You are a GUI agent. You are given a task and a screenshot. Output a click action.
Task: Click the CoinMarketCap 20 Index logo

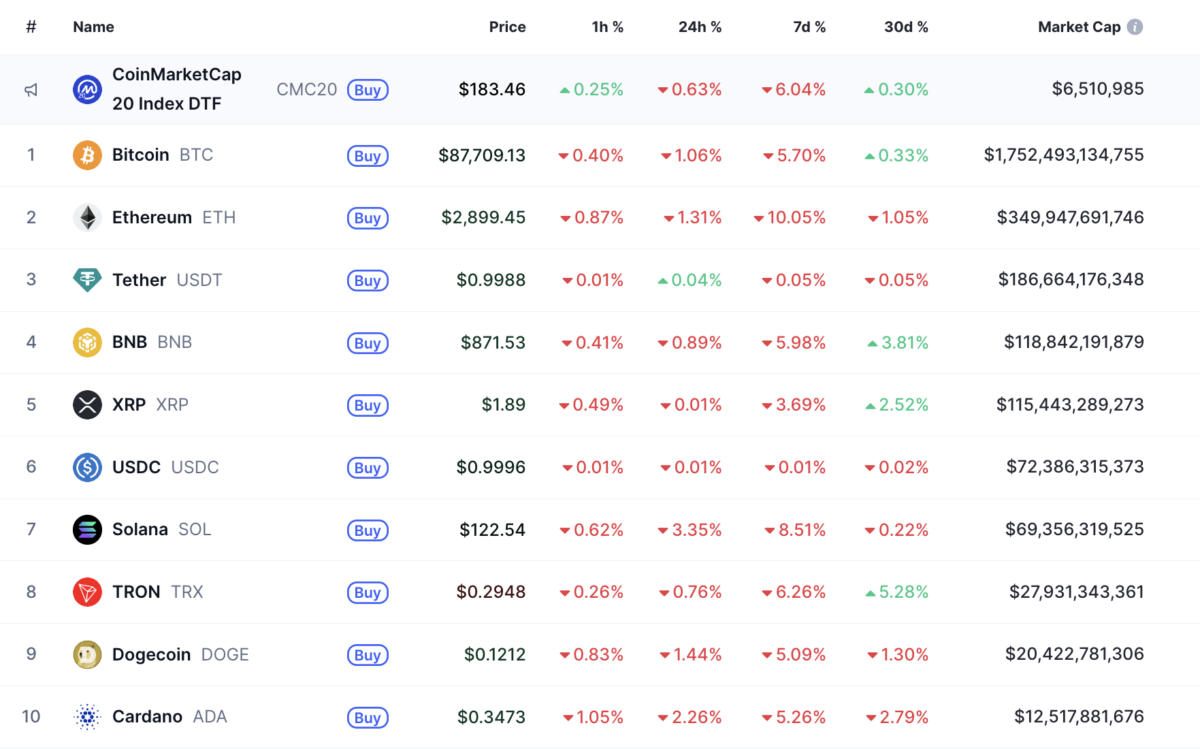tap(87, 90)
